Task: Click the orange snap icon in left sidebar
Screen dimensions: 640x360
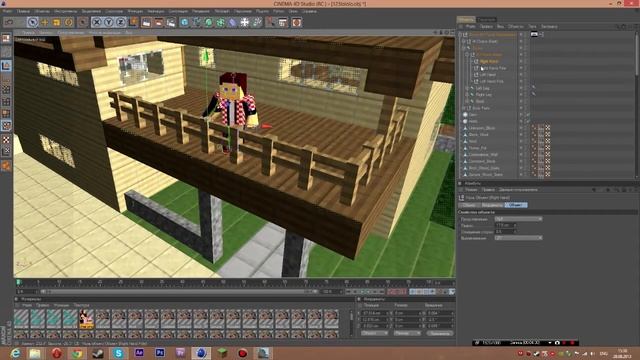Action: click(x=6, y=165)
